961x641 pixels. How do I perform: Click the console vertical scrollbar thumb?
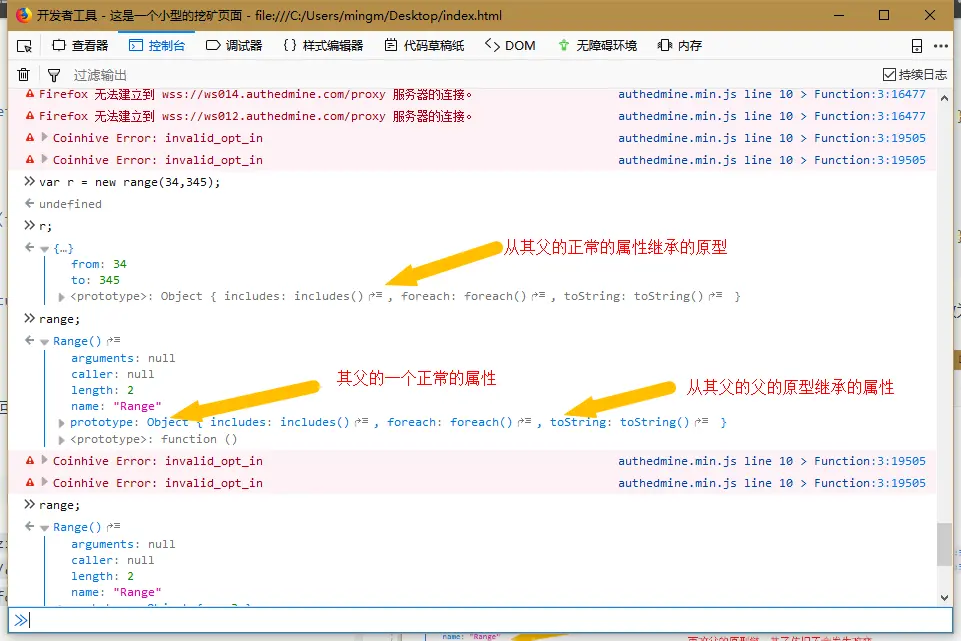click(944, 545)
